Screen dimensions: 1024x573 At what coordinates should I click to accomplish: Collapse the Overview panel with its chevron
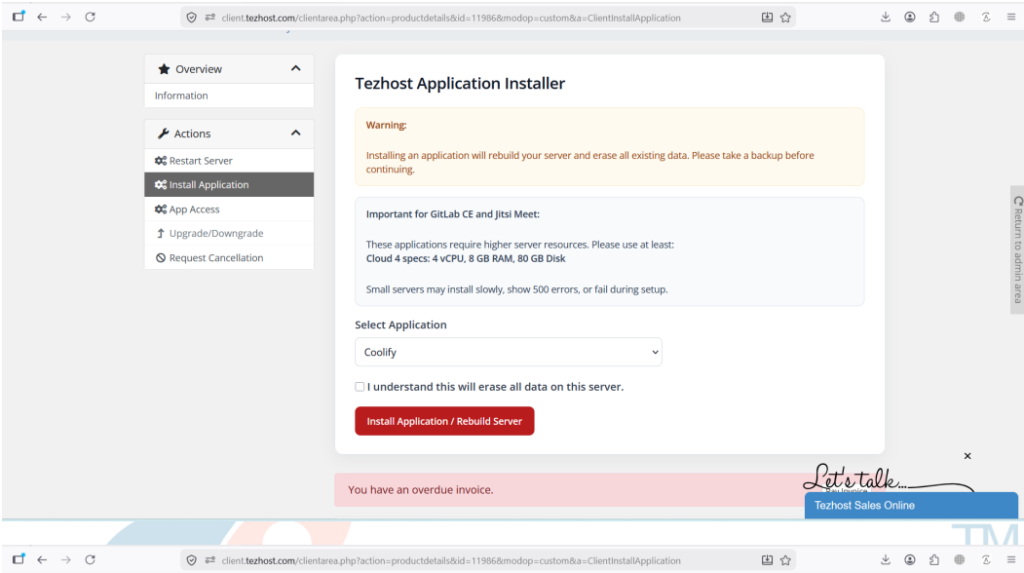coord(296,69)
